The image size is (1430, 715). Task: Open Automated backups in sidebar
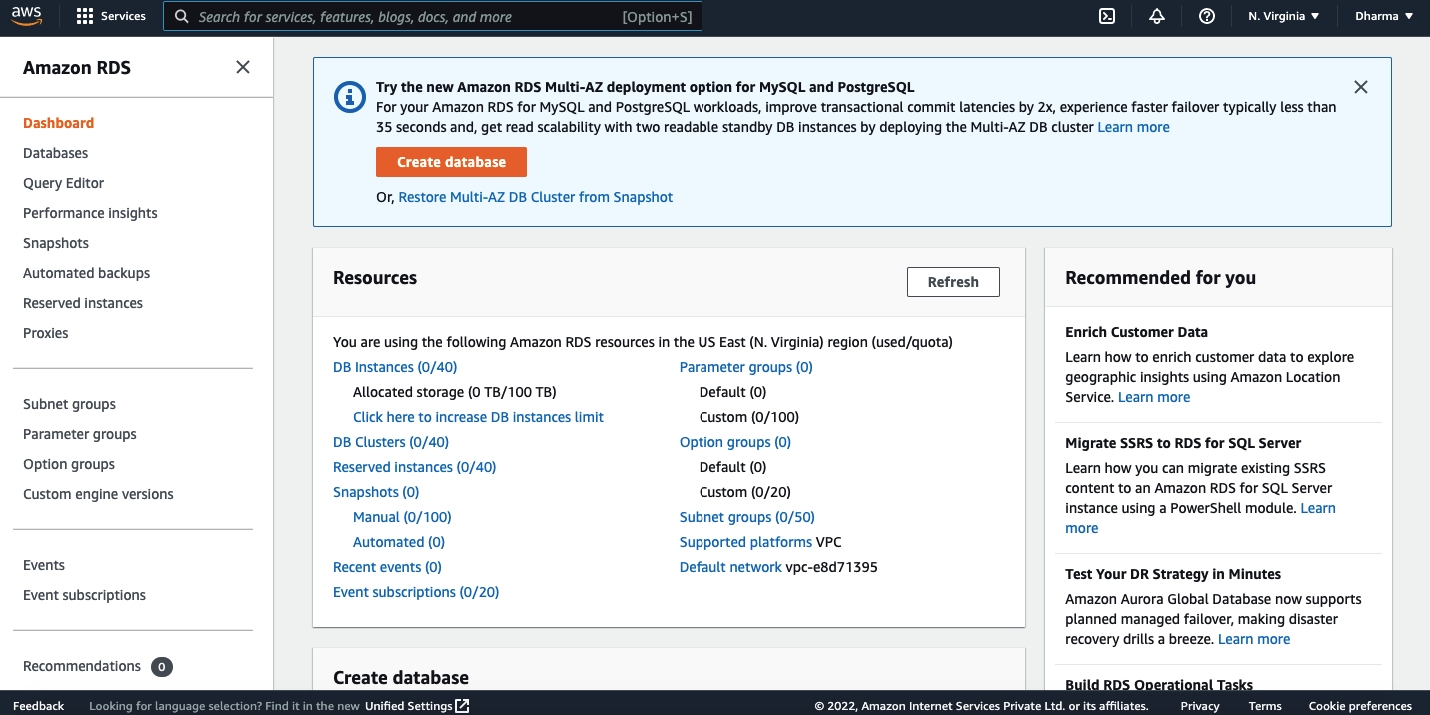(x=86, y=273)
